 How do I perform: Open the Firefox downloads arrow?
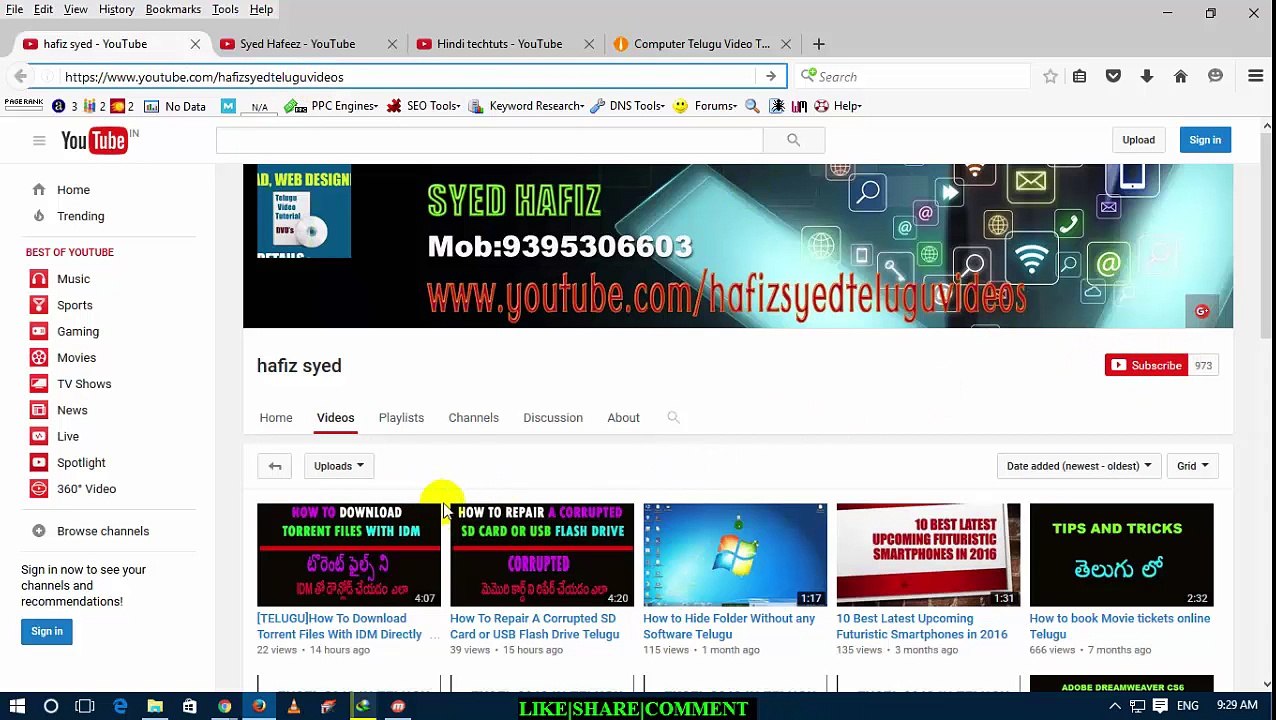pos(1147,77)
